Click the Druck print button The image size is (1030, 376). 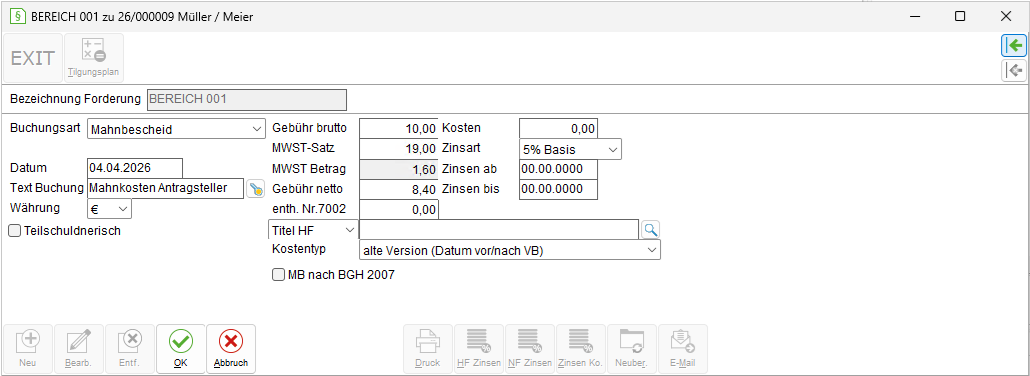point(428,349)
